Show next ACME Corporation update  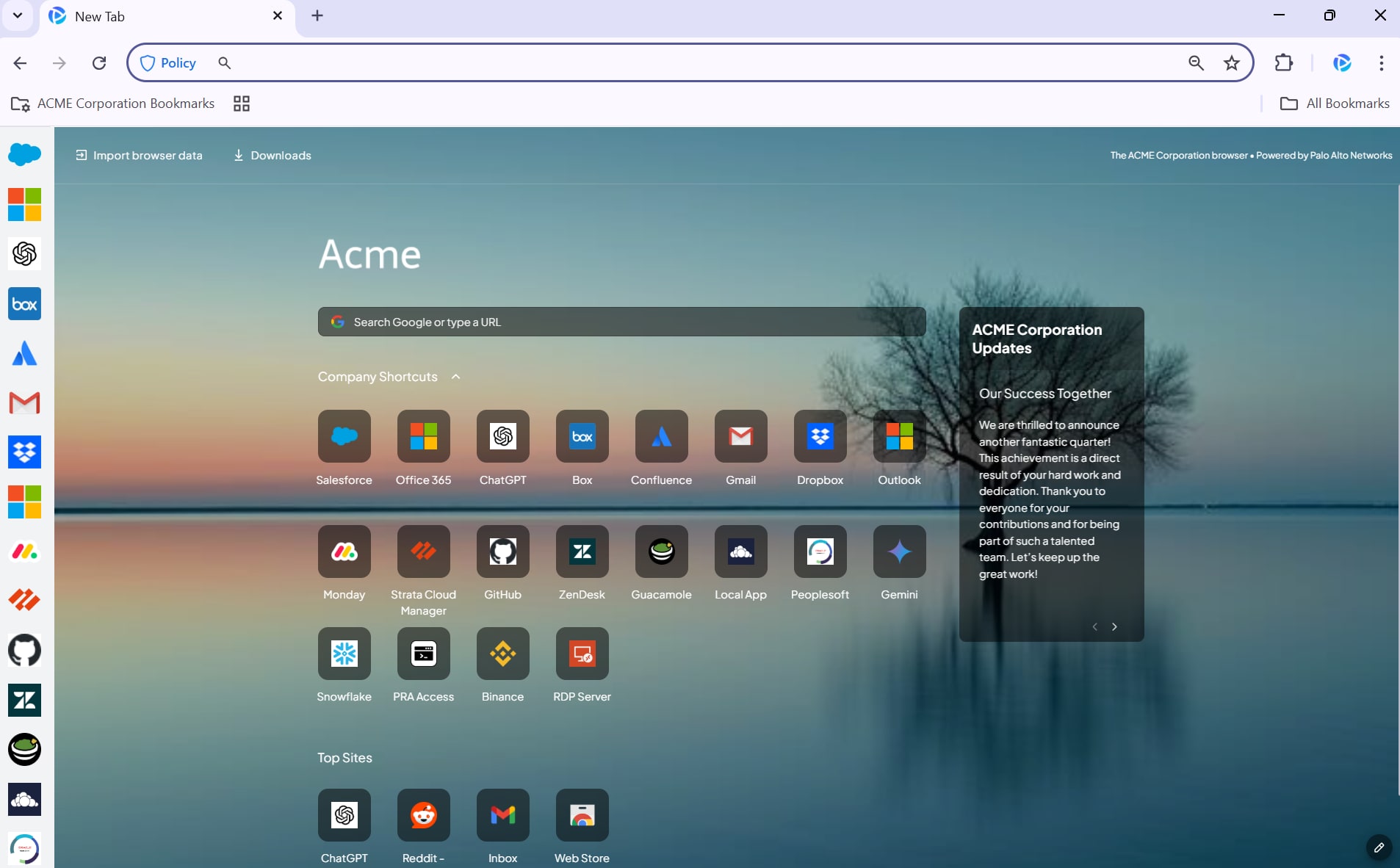click(x=1114, y=626)
